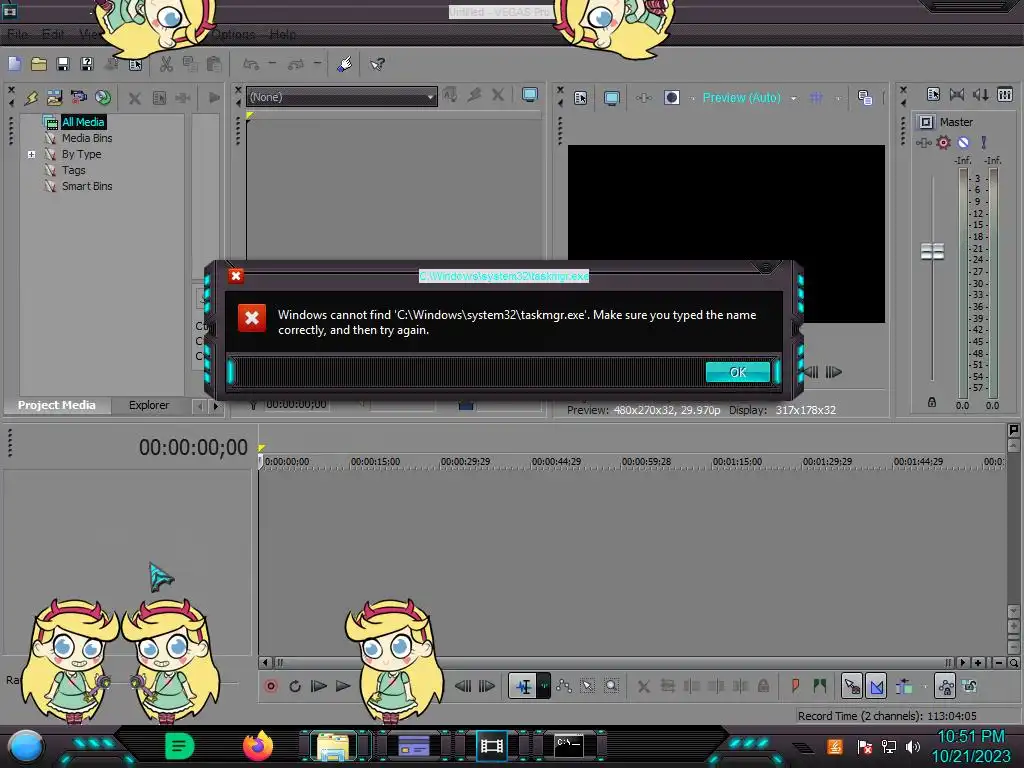This screenshot has height=768, width=1024.
Task: Open Project Video Properties in the preview
Action: click(x=581, y=98)
